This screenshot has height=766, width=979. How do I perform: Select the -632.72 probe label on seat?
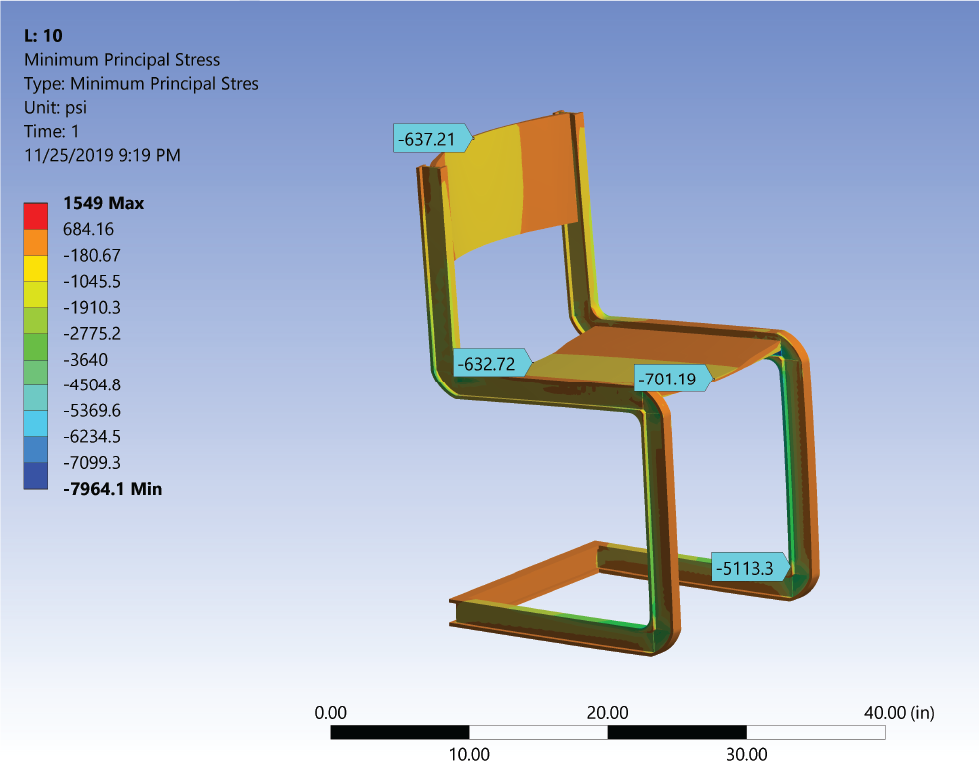[x=491, y=363]
